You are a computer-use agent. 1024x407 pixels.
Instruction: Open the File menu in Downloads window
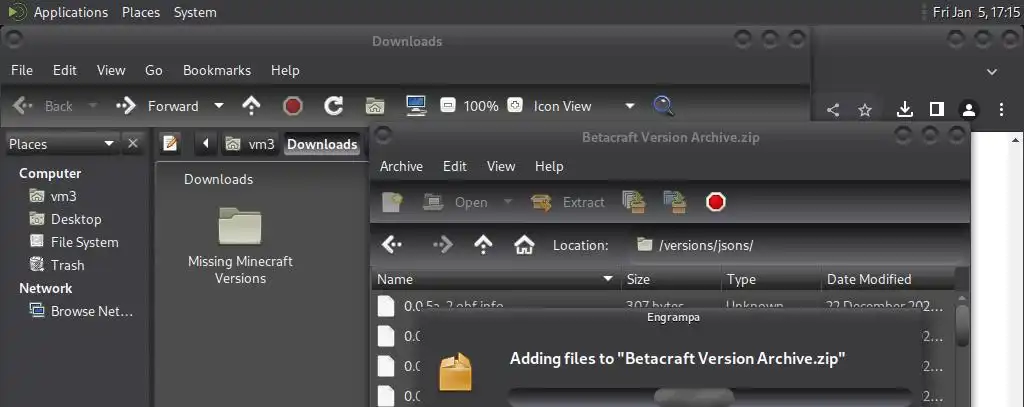coord(22,70)
